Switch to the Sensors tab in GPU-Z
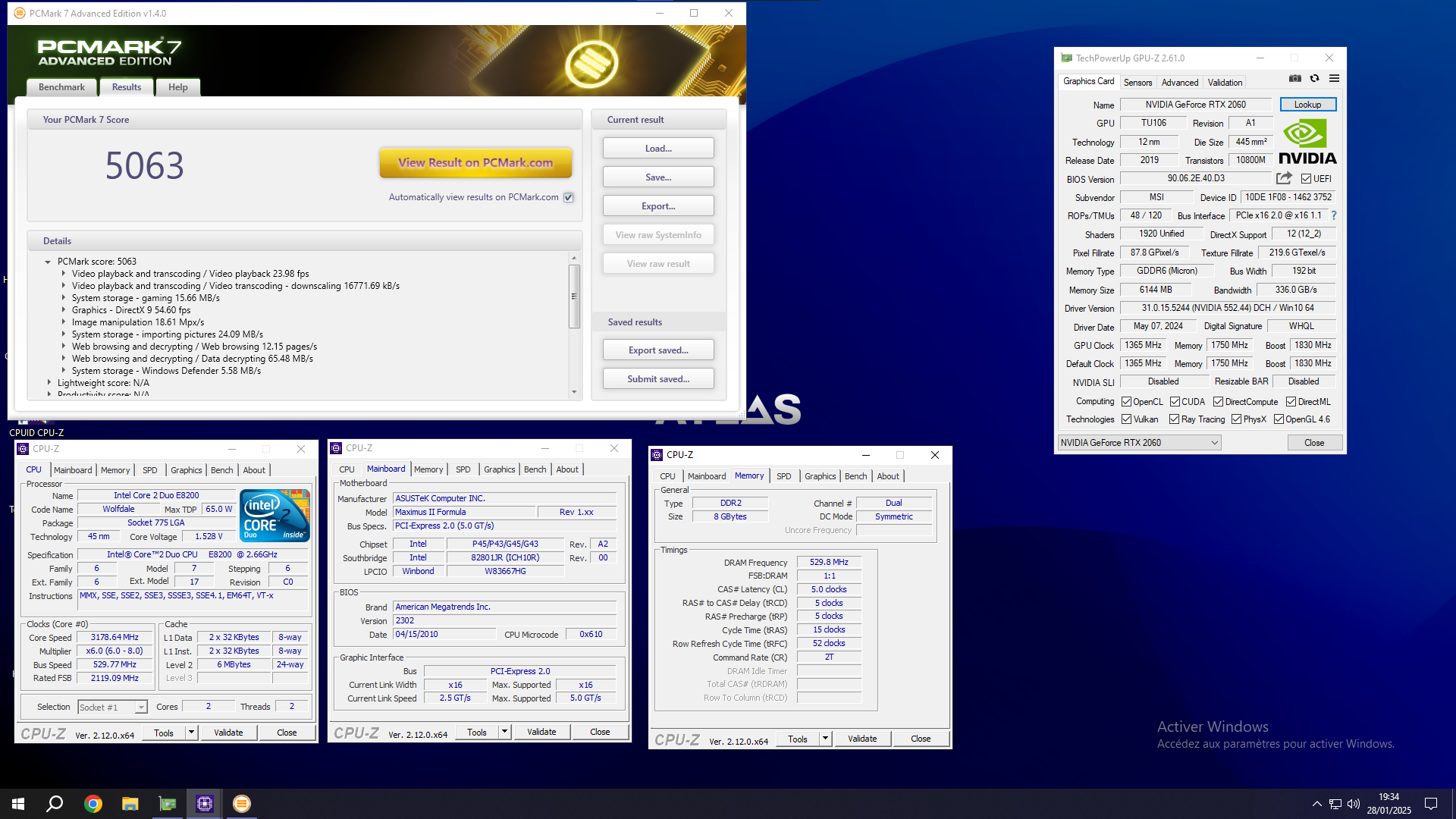The height and width of the screenshot is (819, 1456). (1137, 83)
